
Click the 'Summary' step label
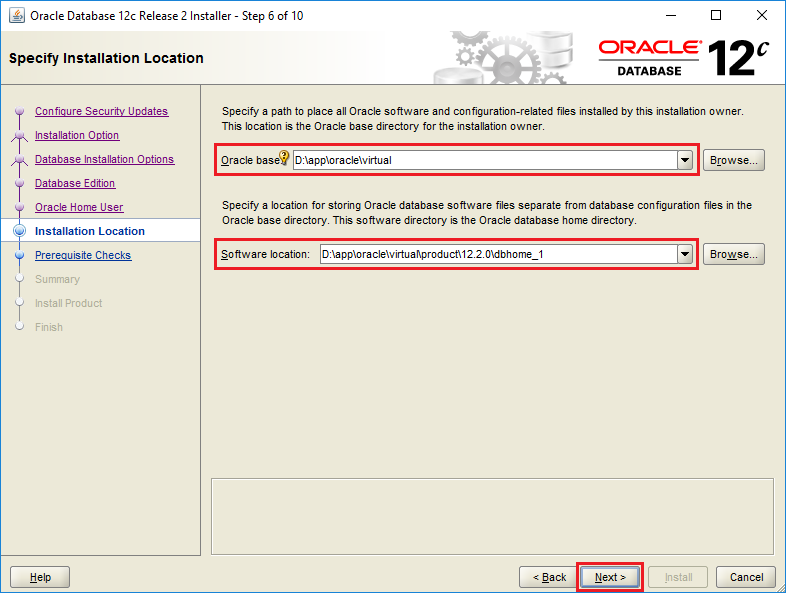point(57,279)
